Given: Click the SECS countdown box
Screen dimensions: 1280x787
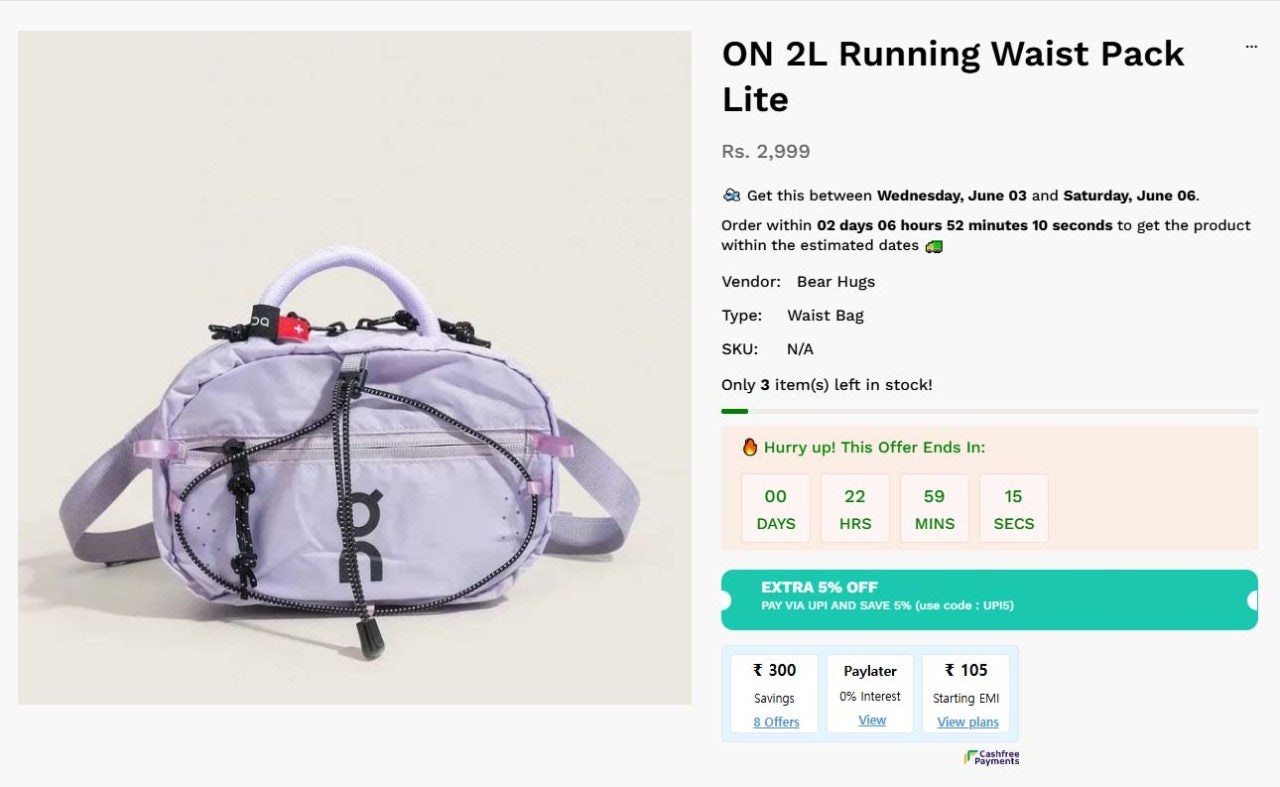Looking at the screenshot, I should 1014,508.
